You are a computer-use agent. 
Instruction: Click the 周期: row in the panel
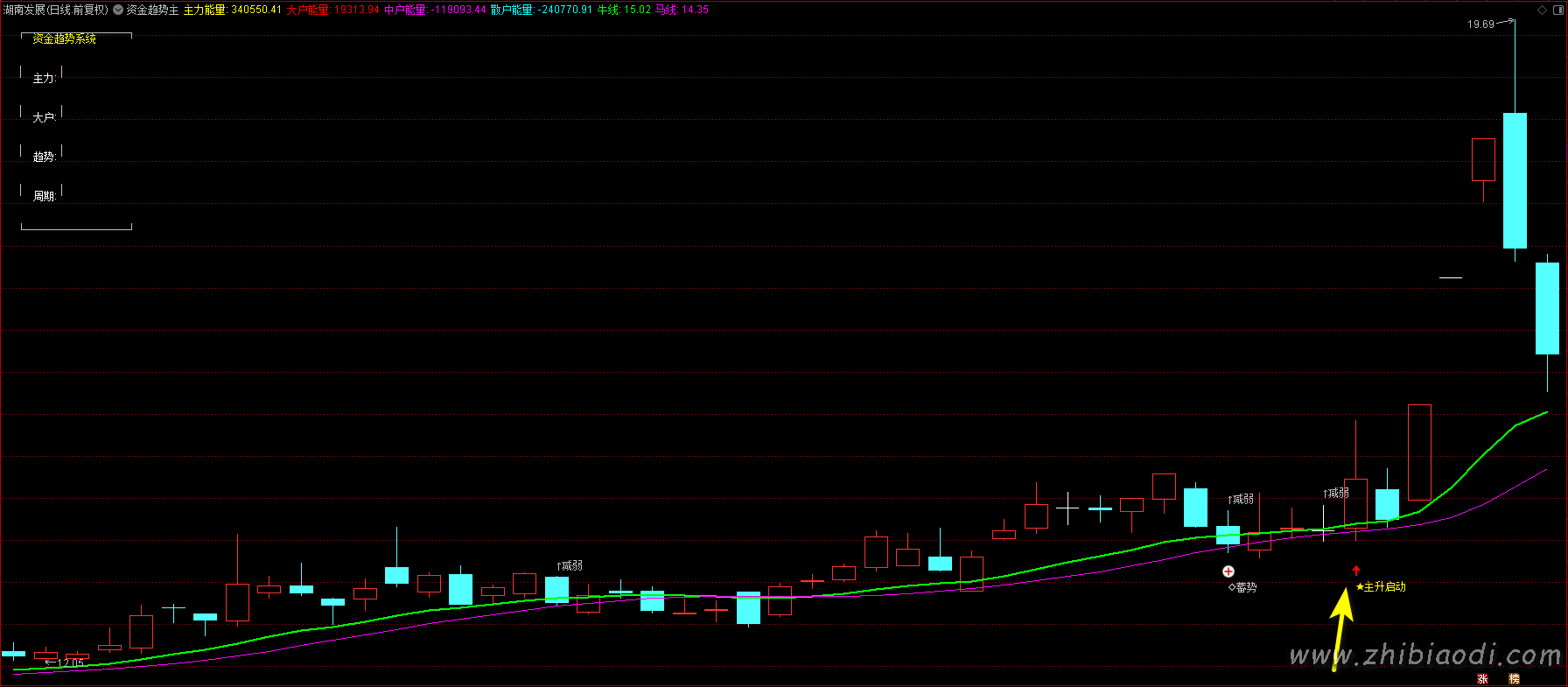coord(45,197)
